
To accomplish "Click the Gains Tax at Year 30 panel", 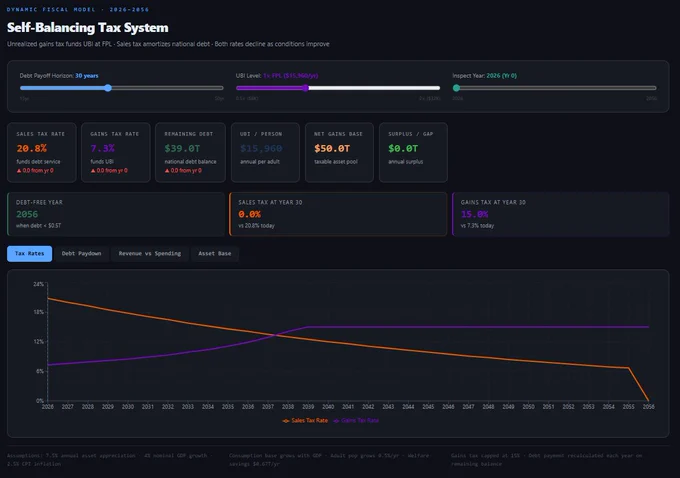I will pyautogui.click(x=560, y=214).
